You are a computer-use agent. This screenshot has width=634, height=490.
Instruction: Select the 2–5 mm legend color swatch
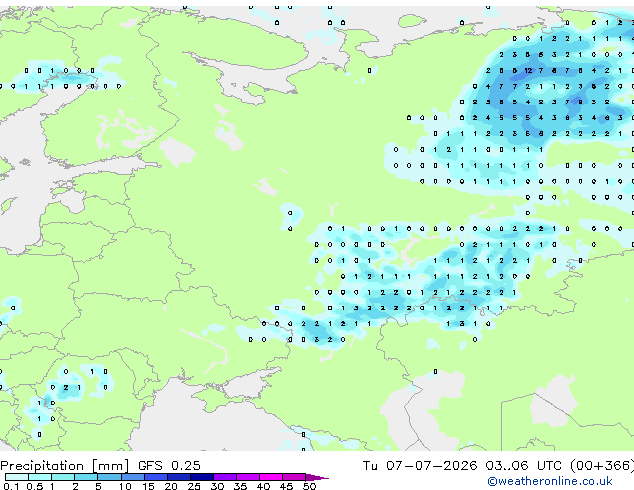[86, 477]
